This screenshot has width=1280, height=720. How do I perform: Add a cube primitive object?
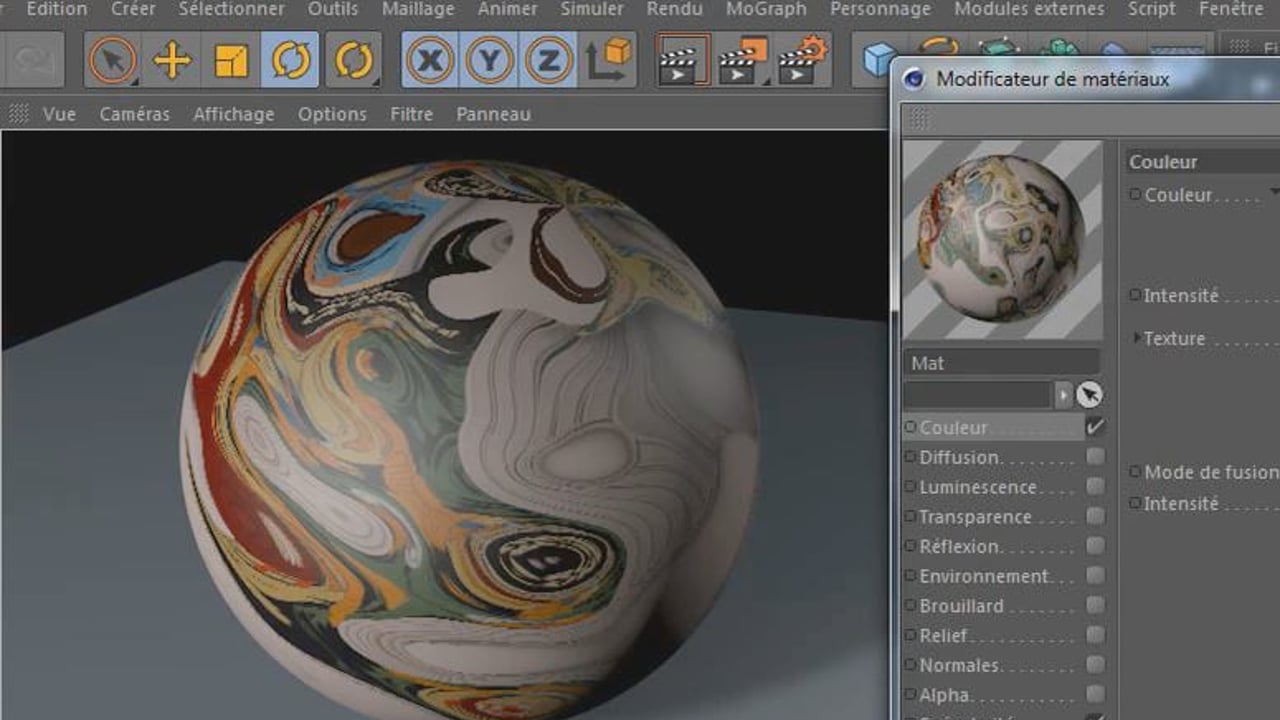pyautogui.click(x=880, y=60)
